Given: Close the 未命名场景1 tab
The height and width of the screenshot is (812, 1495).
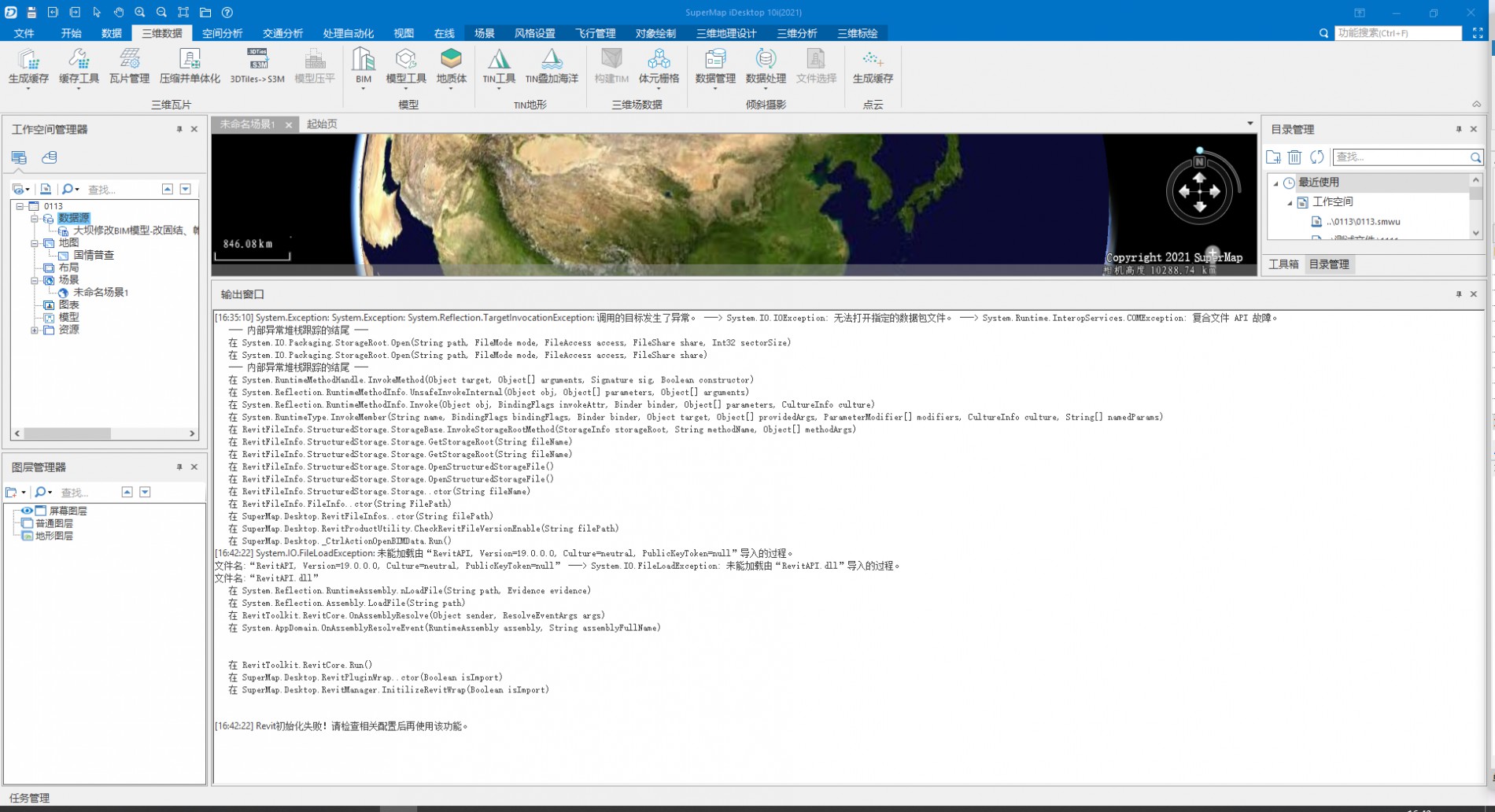Looking at the screenshot, I should [x=289, y=125].
